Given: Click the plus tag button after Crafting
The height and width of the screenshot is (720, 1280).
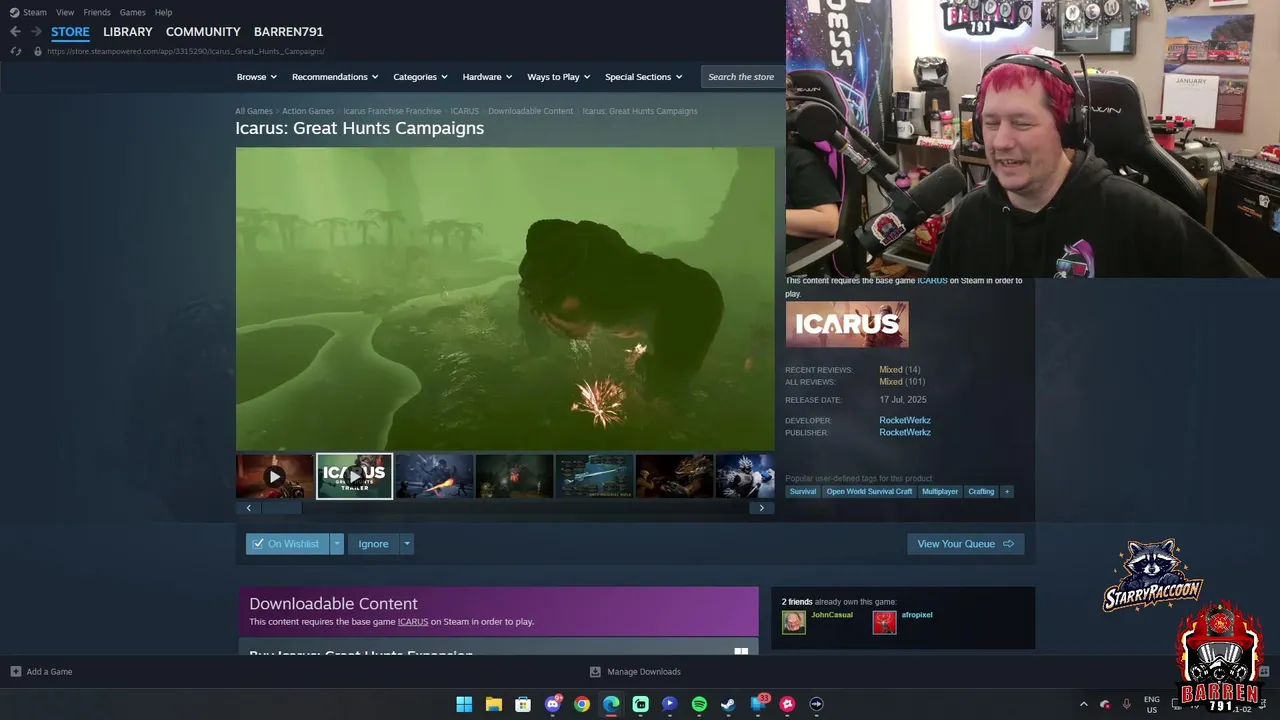Looking at the screenshot, I should pyautogui.click(x=1007, y=491).
